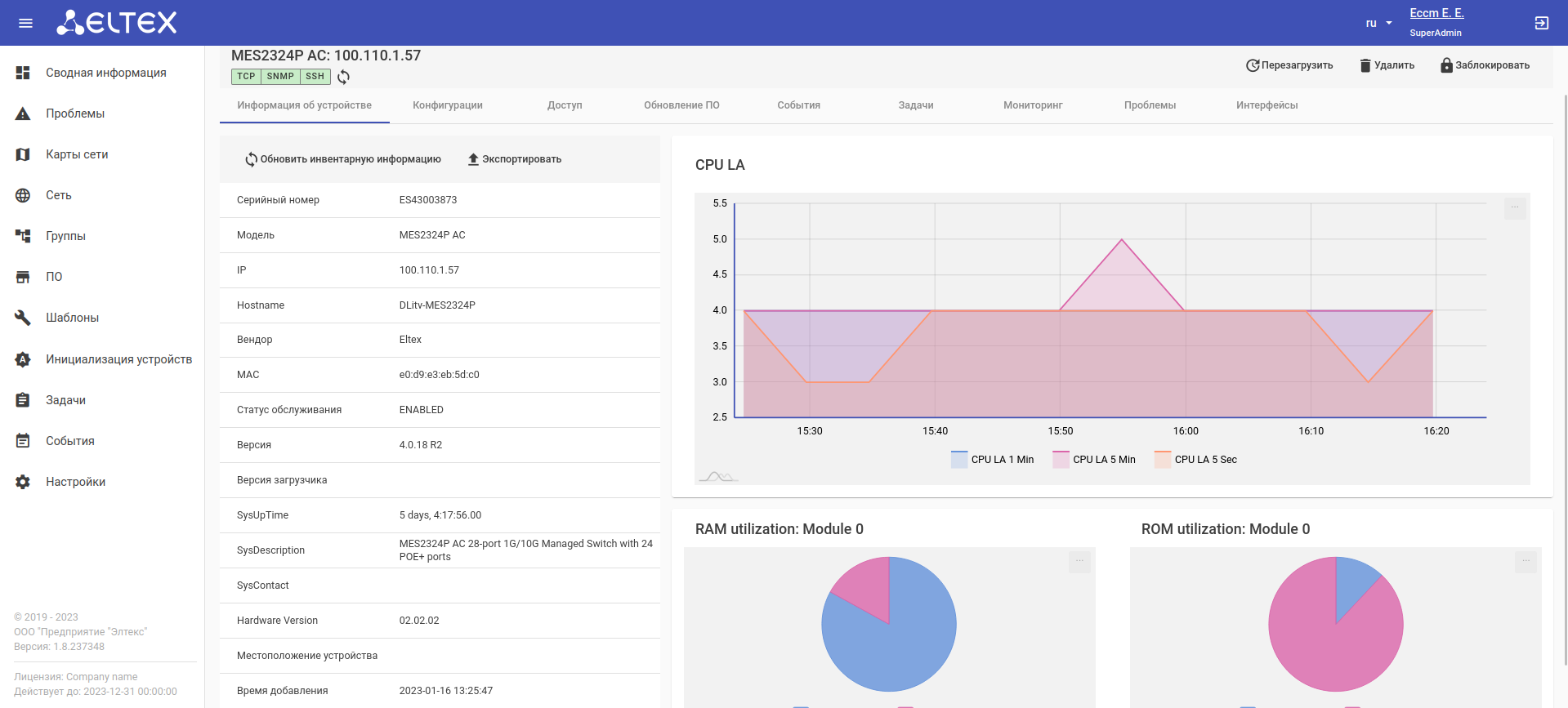Toggle CPU LA 1 Min legend series
Image resolution: width=1568 pixels, height=708 pixels.
click(993, 460)
